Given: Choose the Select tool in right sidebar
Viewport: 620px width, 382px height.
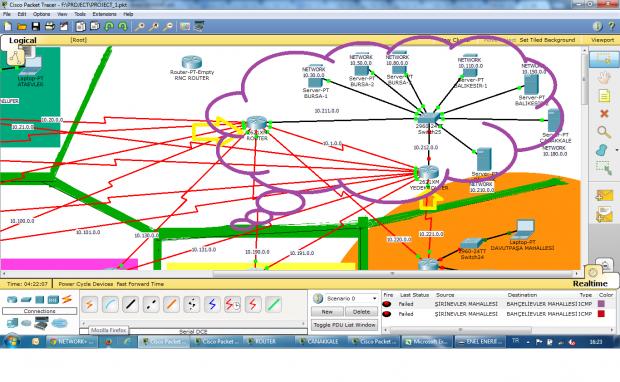Looking at the screenshot, I should (x=603, y=59).
